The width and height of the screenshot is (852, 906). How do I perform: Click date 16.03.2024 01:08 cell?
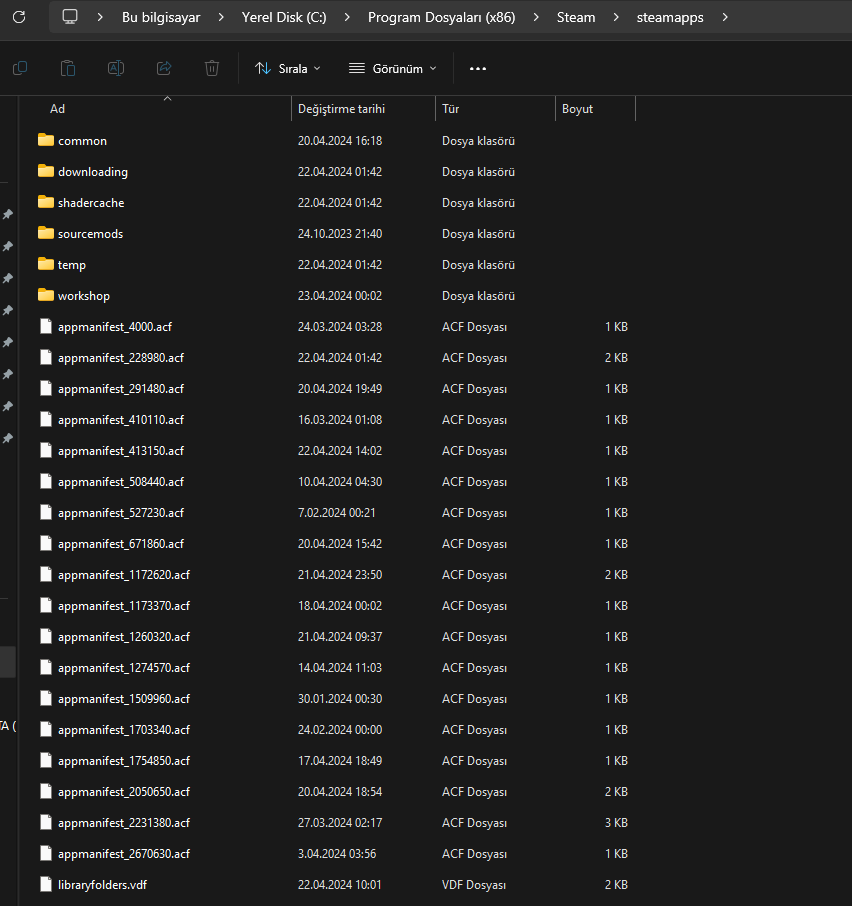coord(340,419)
